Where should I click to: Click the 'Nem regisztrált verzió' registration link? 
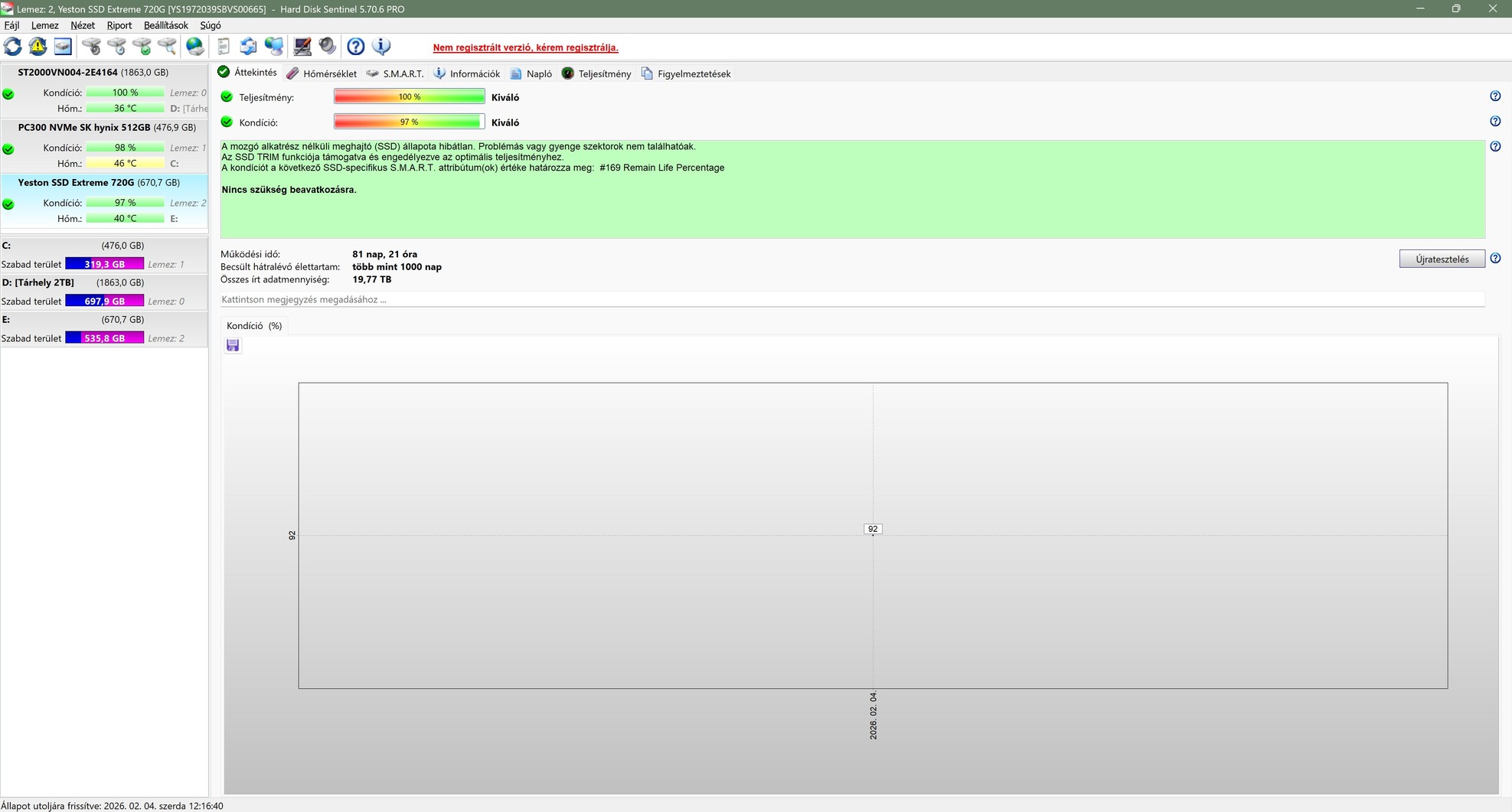tap(525, 47)
